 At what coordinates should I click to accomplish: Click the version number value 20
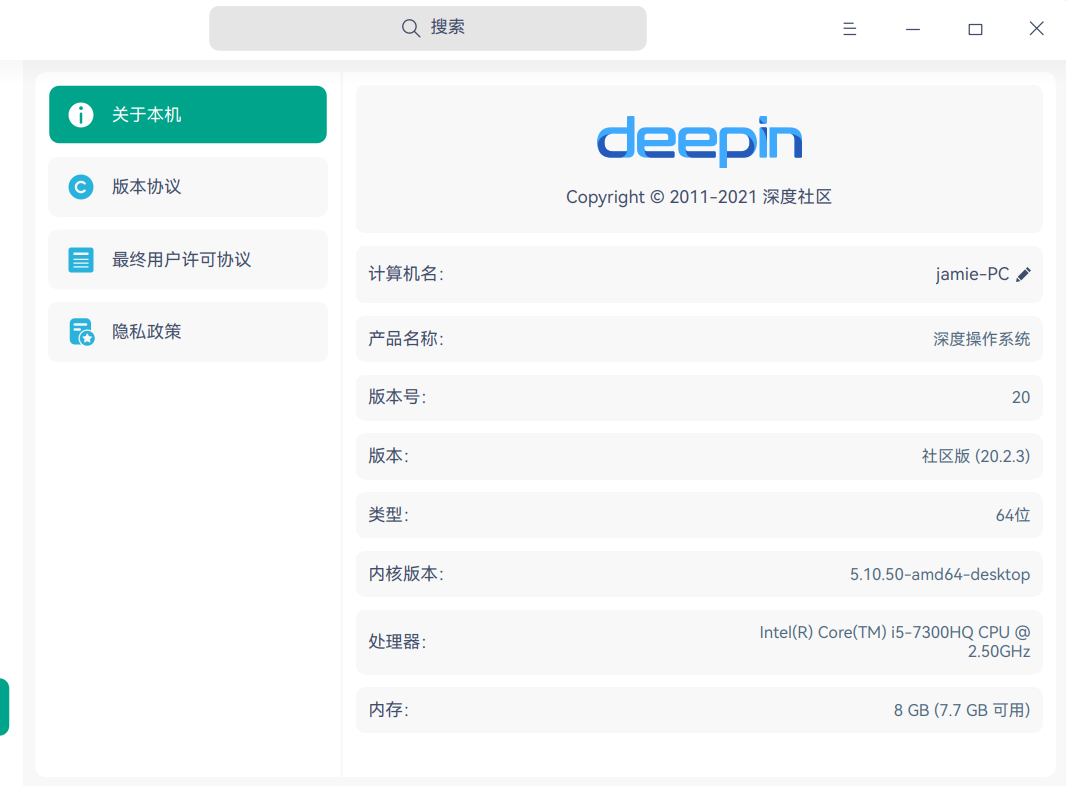pyautogui.click(x=1020, y=398)
